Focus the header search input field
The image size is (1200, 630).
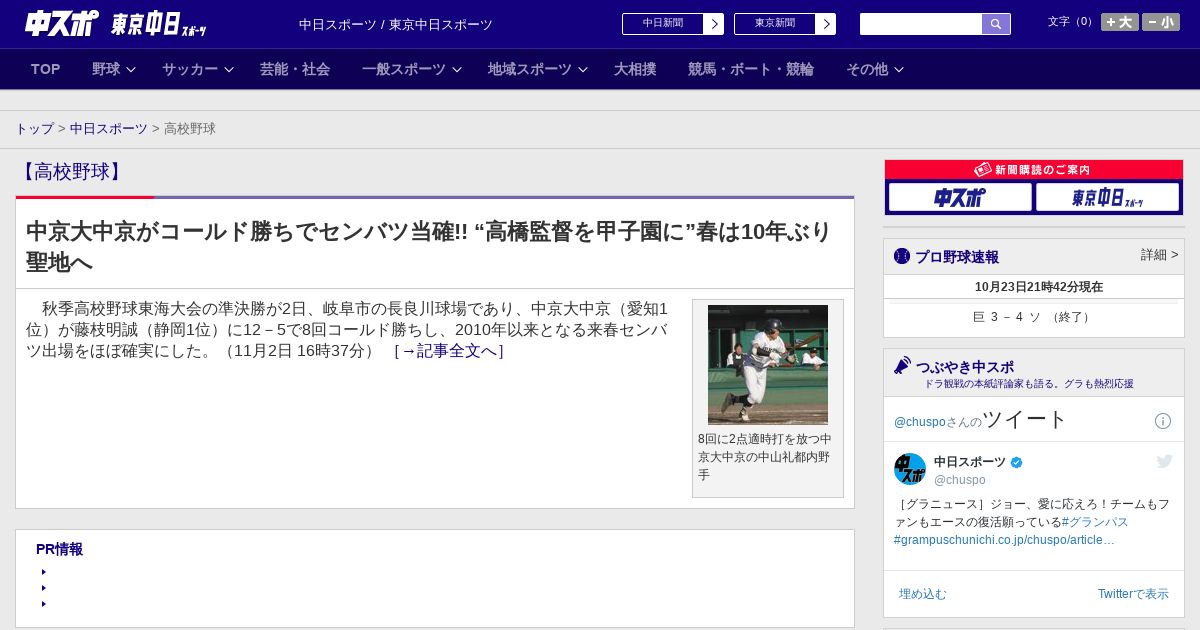pyautogui.click(x=921, y=24)
